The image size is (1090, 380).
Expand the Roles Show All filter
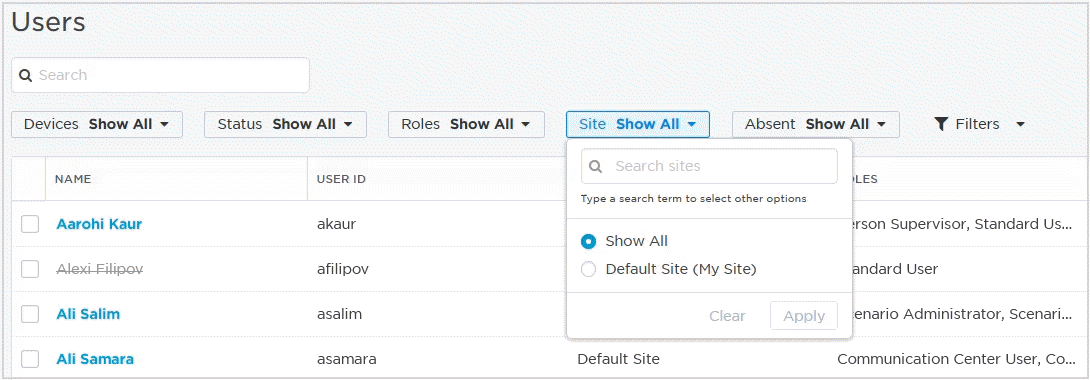[x=466, y=124]
